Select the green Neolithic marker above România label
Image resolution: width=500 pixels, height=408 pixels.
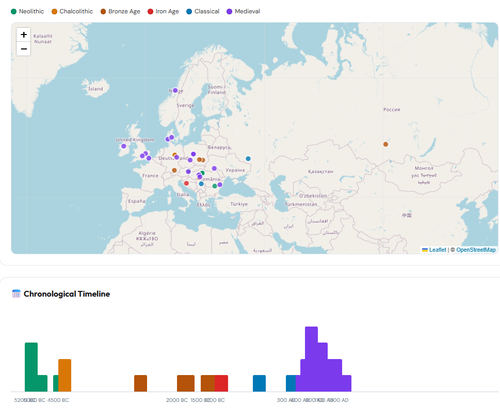point(203,173)
